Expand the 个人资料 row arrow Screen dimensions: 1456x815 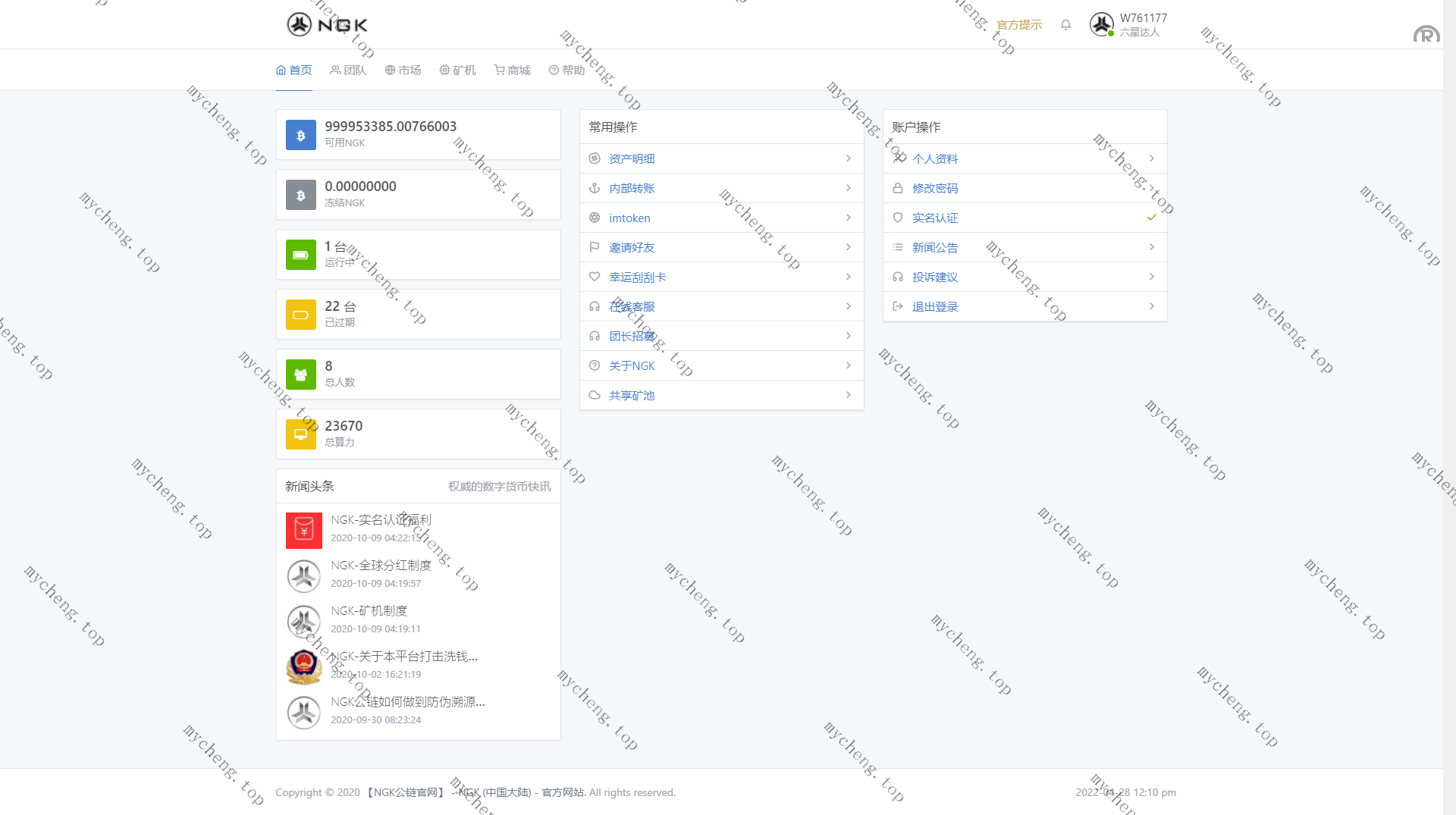tap(1151, 158)
